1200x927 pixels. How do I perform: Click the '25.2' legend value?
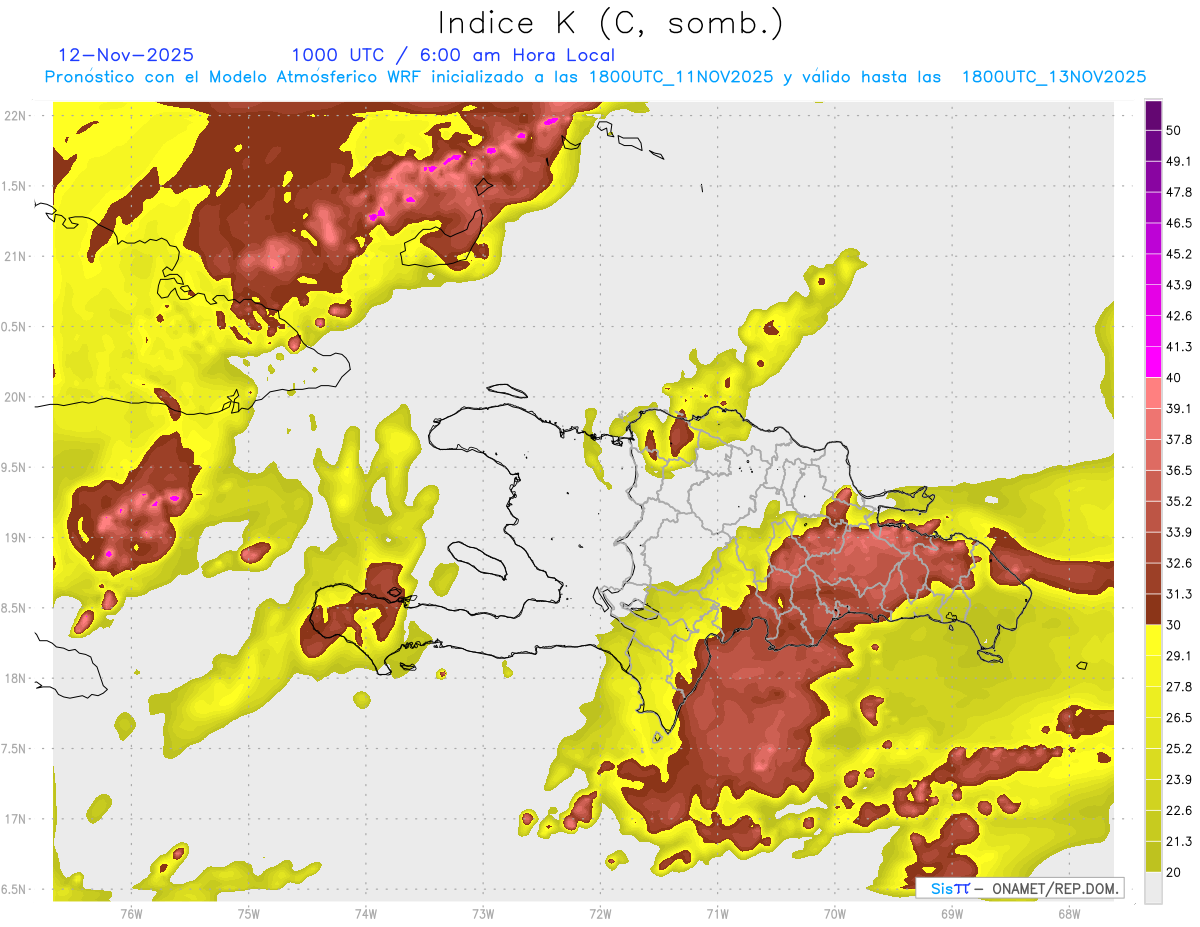point(1179,749)
